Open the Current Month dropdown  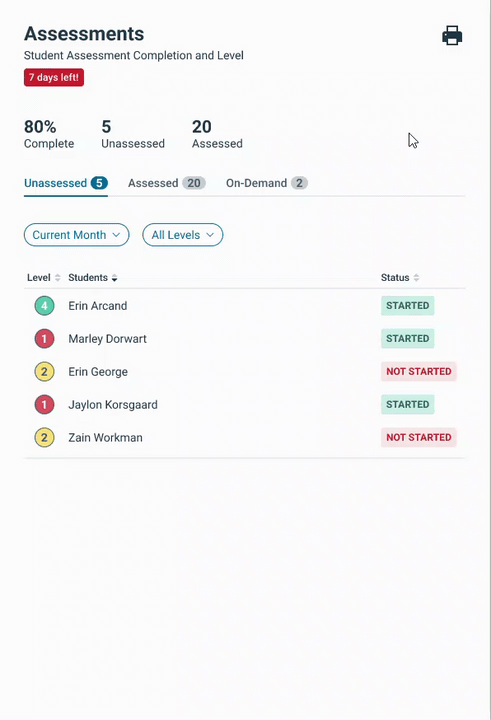point(77,235)
